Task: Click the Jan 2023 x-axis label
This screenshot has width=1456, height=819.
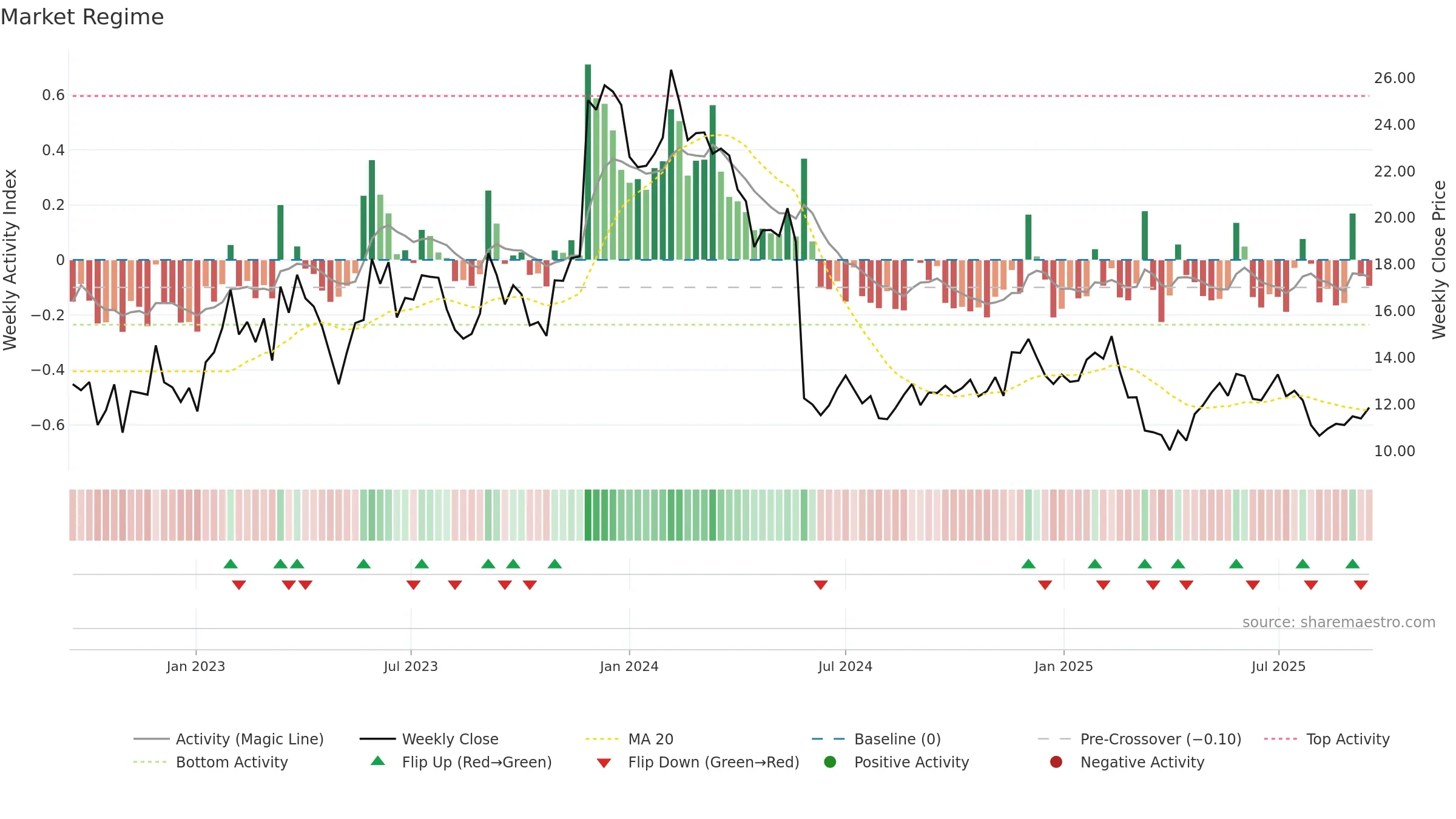Action: pyautogui.click(x=195, y=666)
